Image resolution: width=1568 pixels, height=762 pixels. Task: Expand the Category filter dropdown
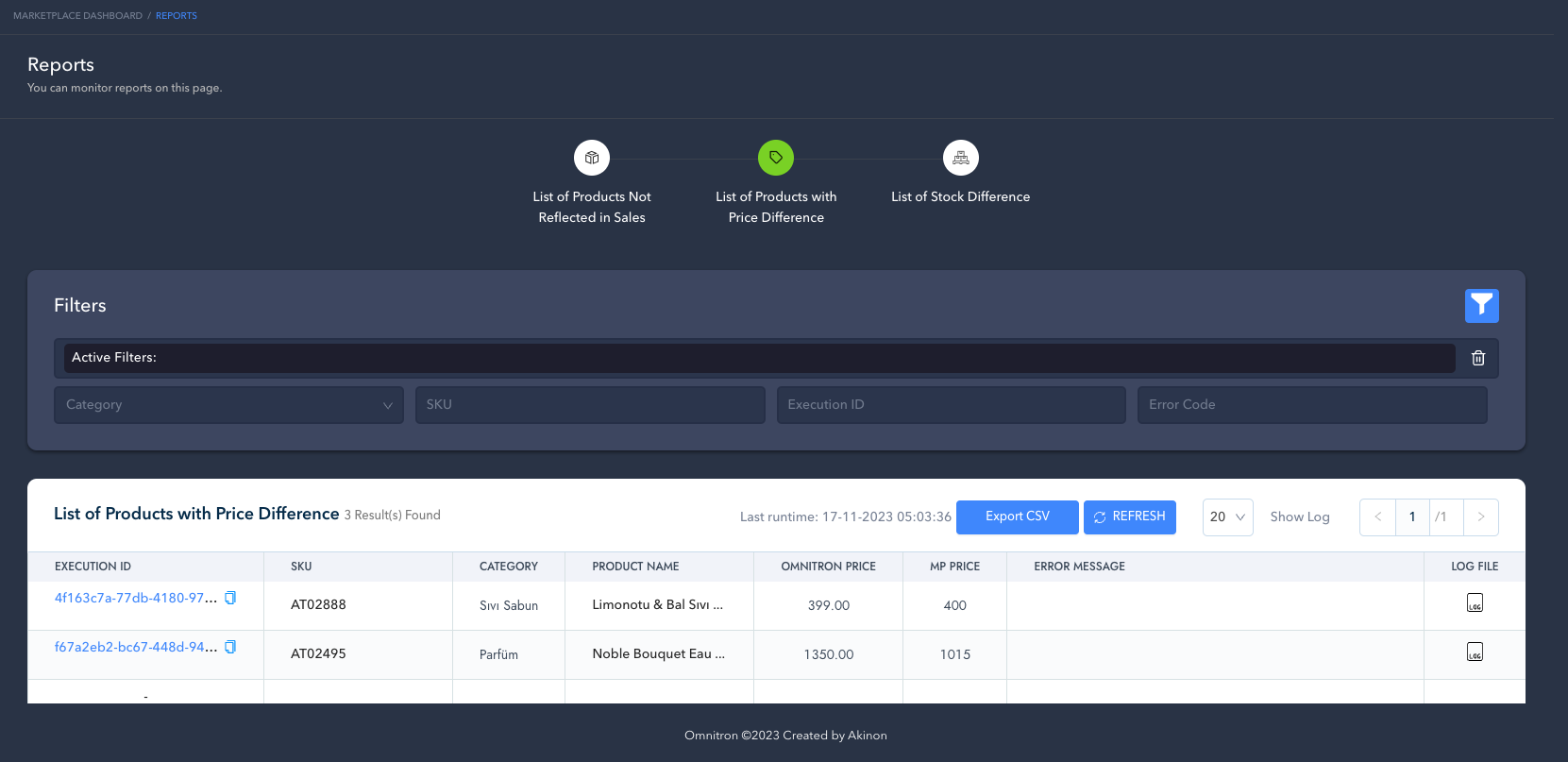(x=228, y=405)
